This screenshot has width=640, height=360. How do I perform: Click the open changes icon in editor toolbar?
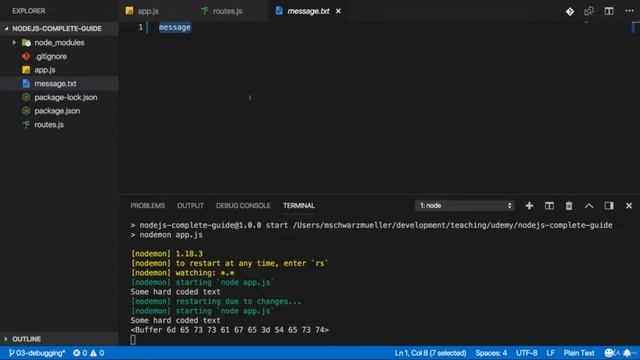tap(589, 11)
